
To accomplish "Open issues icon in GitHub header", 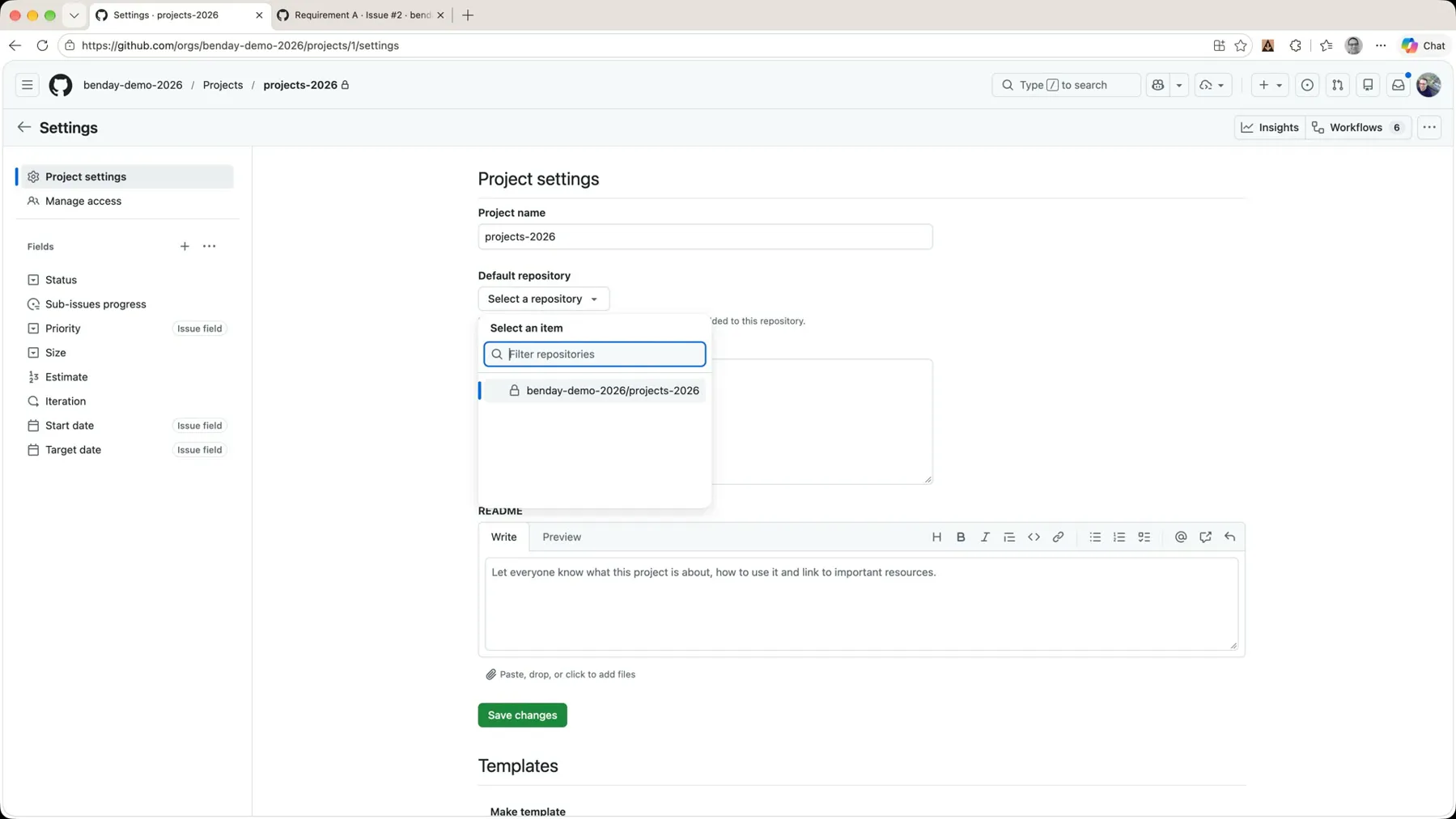I will 1307,85.
